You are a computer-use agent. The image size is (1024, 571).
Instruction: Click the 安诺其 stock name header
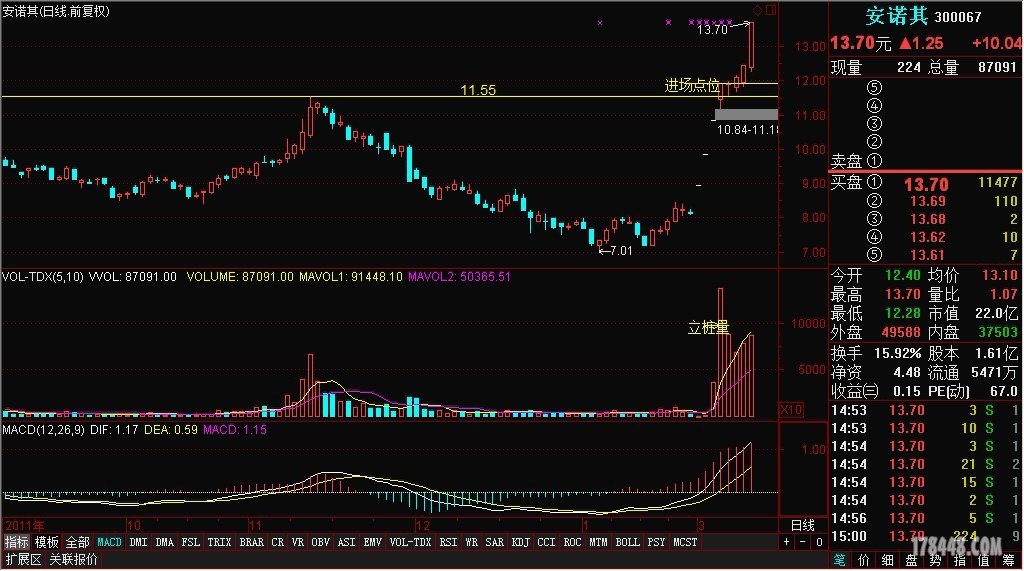[x=896, y=16]
